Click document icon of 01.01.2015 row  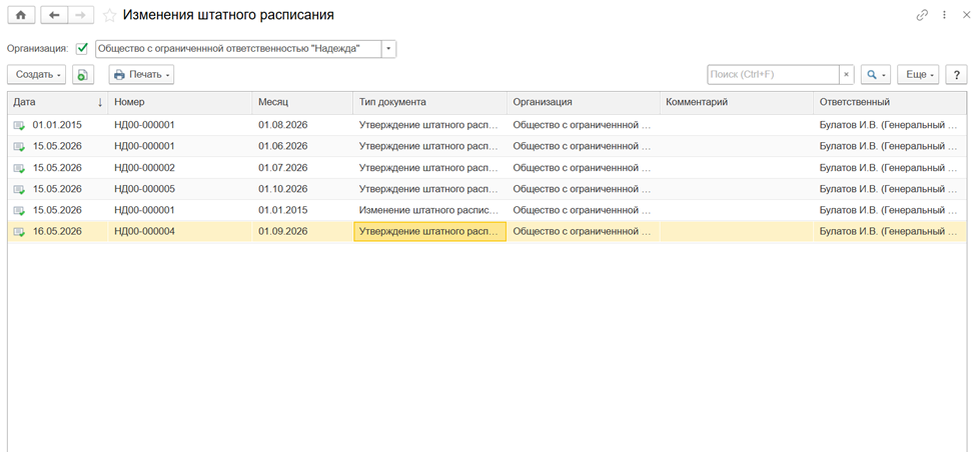[x=20, y=126]
